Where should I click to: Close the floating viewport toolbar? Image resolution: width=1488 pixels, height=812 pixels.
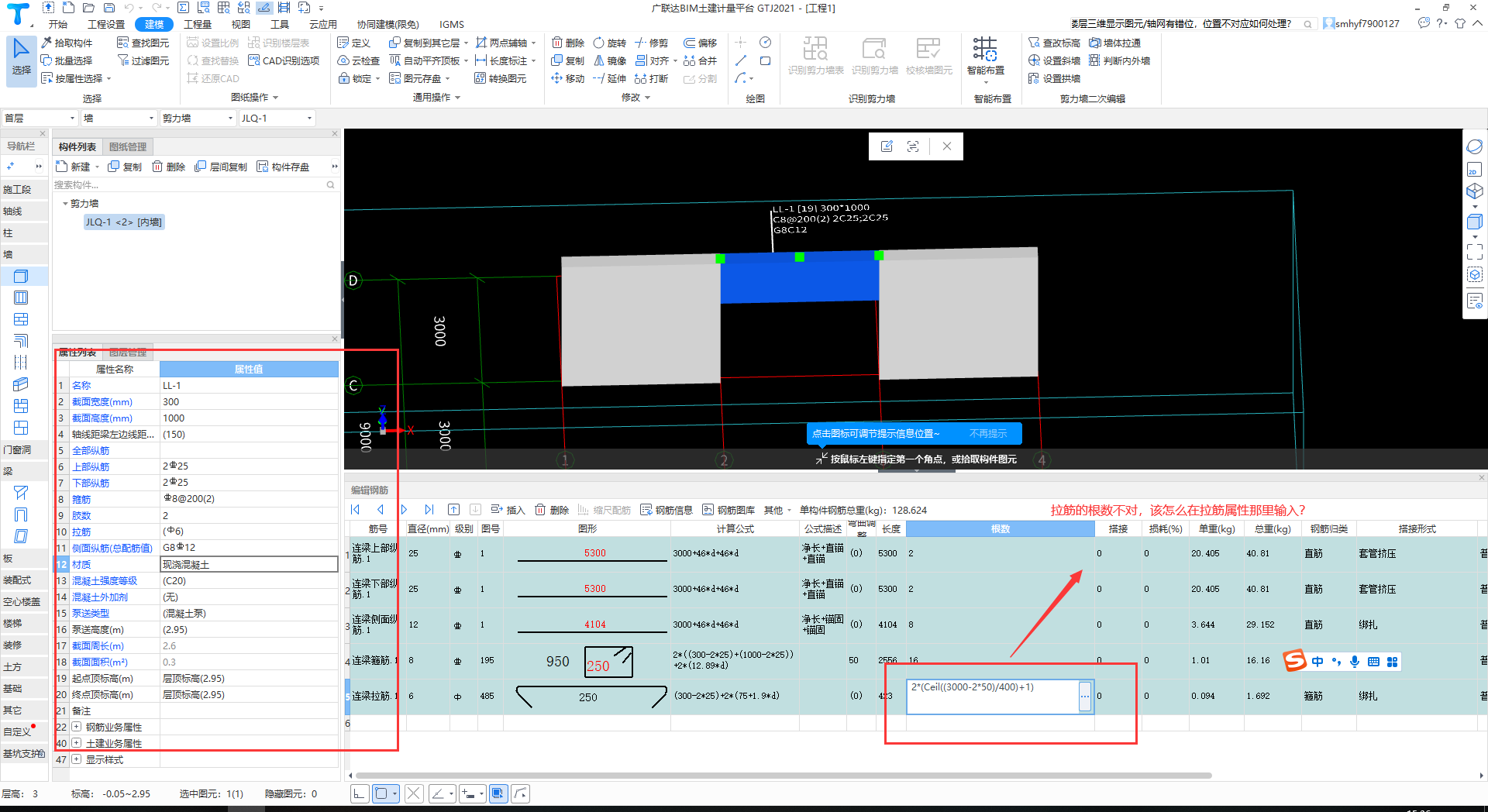coord(946,146)
